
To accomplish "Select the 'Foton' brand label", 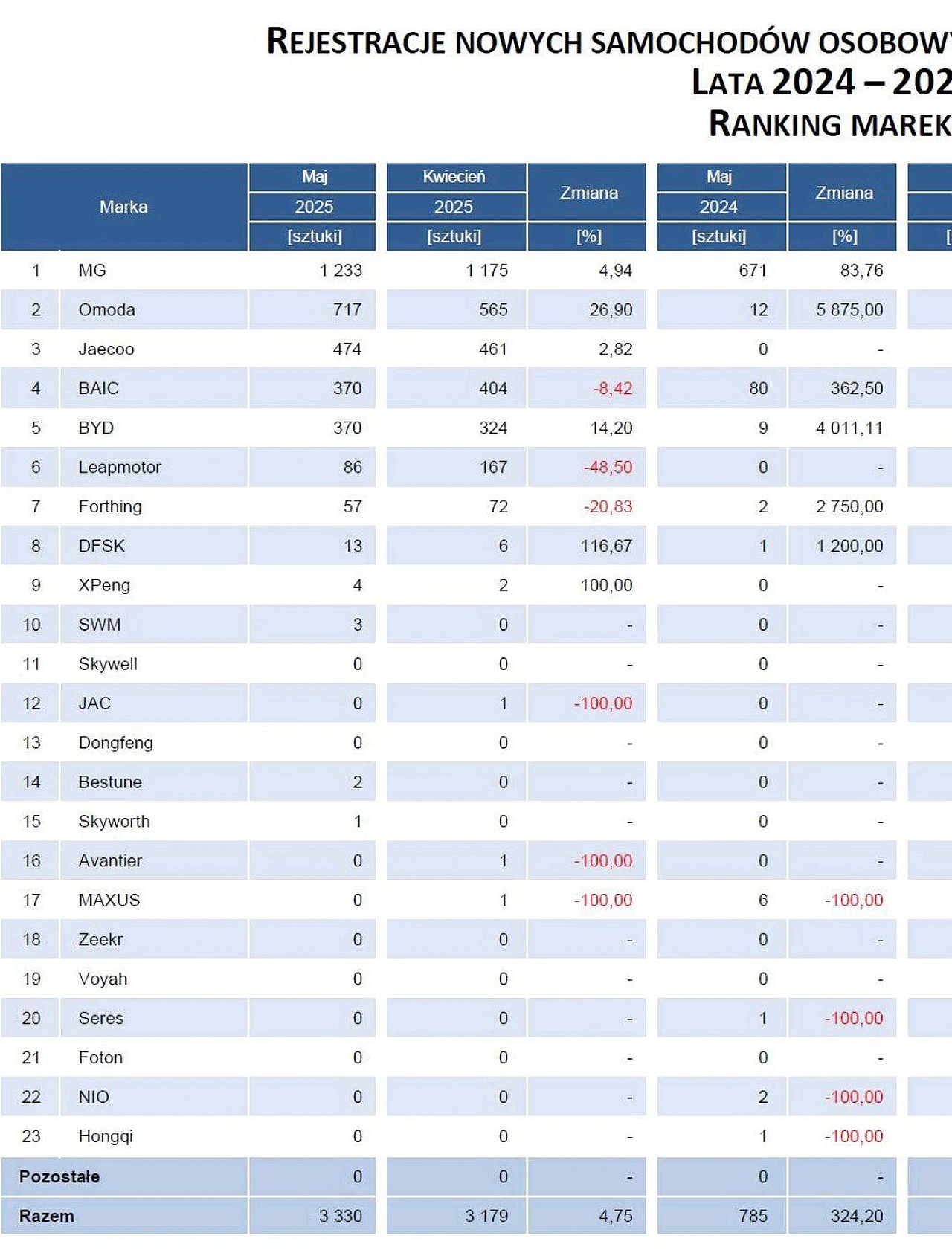I will (100, 1059).
